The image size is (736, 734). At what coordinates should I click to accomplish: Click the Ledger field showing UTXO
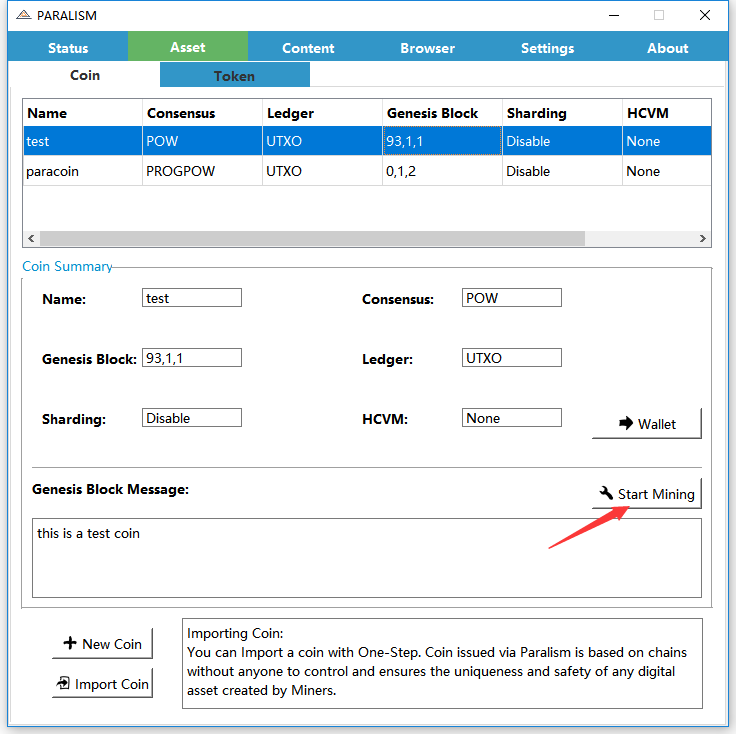point(512,358)
